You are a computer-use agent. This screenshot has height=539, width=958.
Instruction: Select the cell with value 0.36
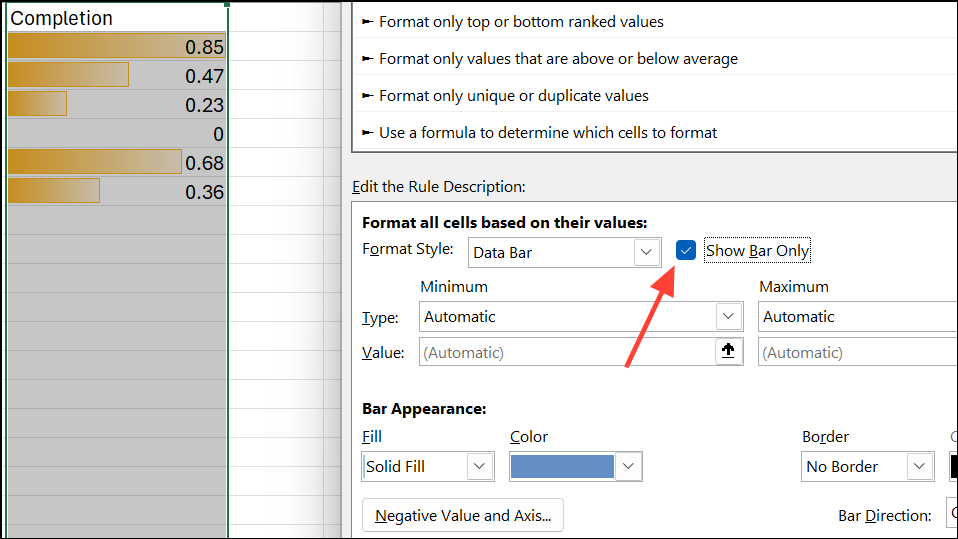(116, 192)
